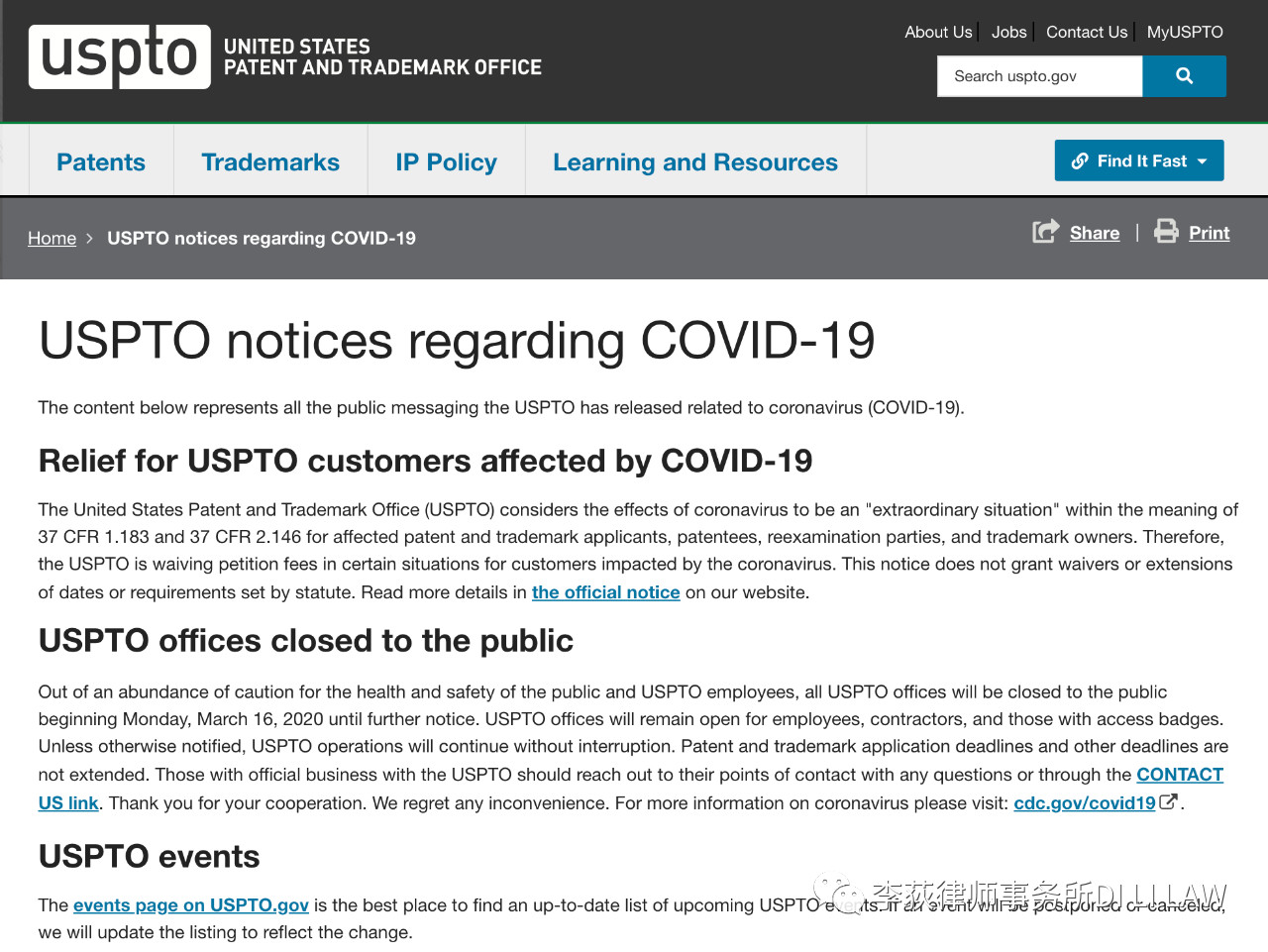Click the Share text link
Image resolution: width=1268 pixels, height=952 pixels.
click(1095, 233)
